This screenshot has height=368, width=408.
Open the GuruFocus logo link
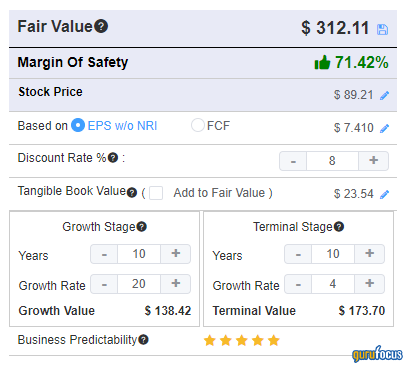[377, 354]
